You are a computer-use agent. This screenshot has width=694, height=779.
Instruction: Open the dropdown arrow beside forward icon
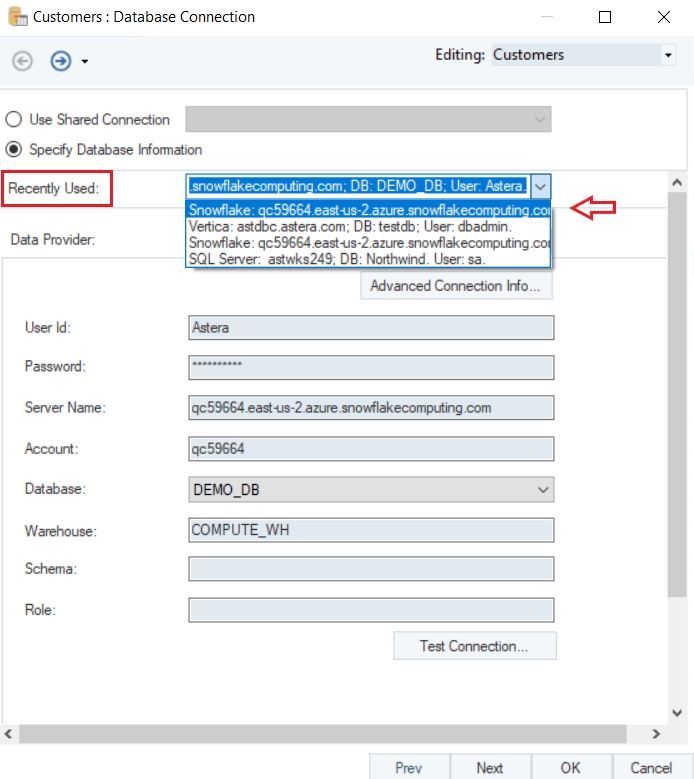tap(84, 62)
